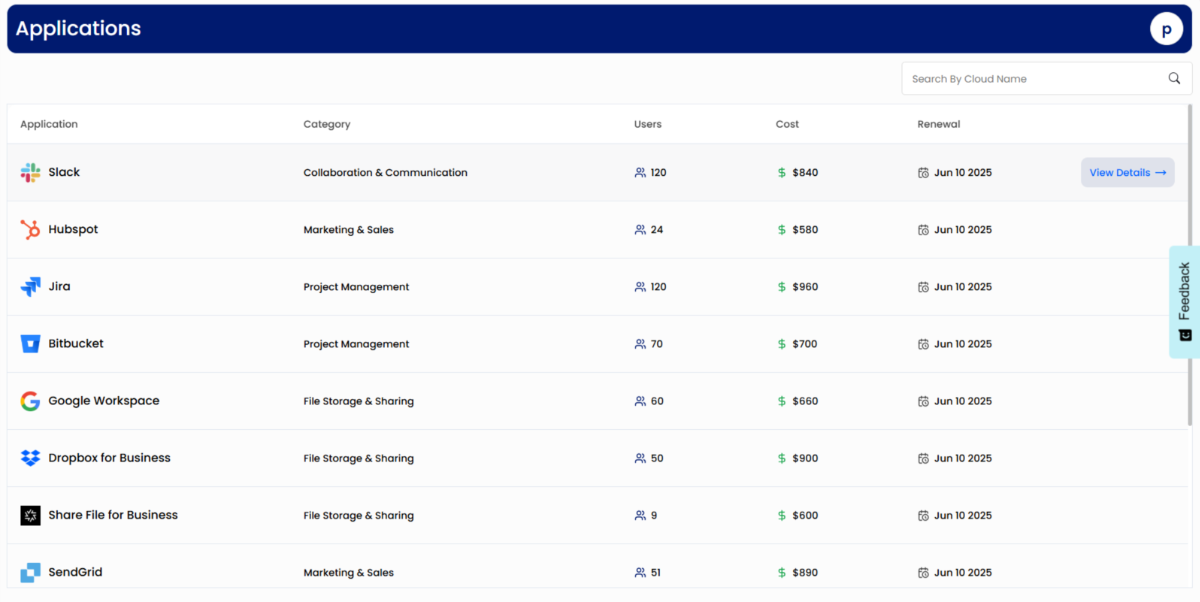Click the 24 users value
Viewport: 1200px width, 602px height.
[657, 230]
